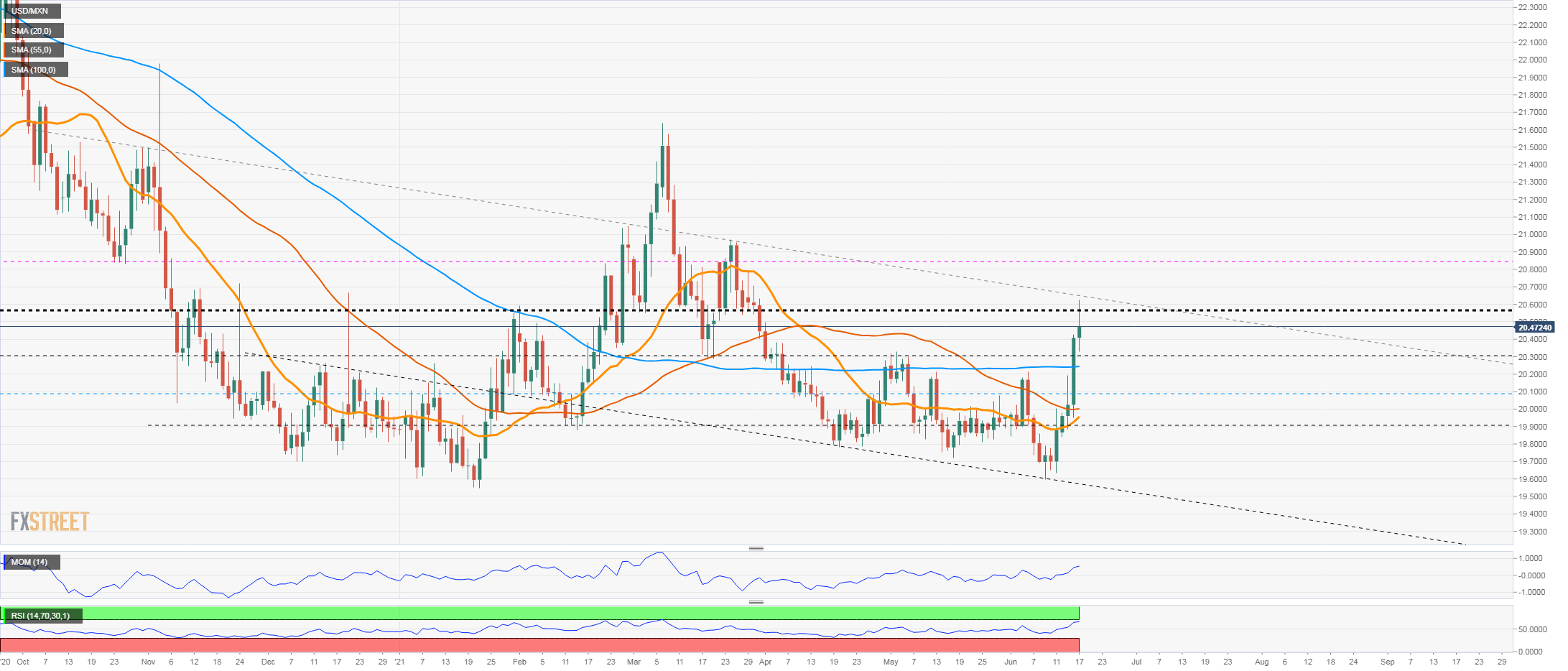Click the pane divider handle above the MOM panel

point(756,548)
